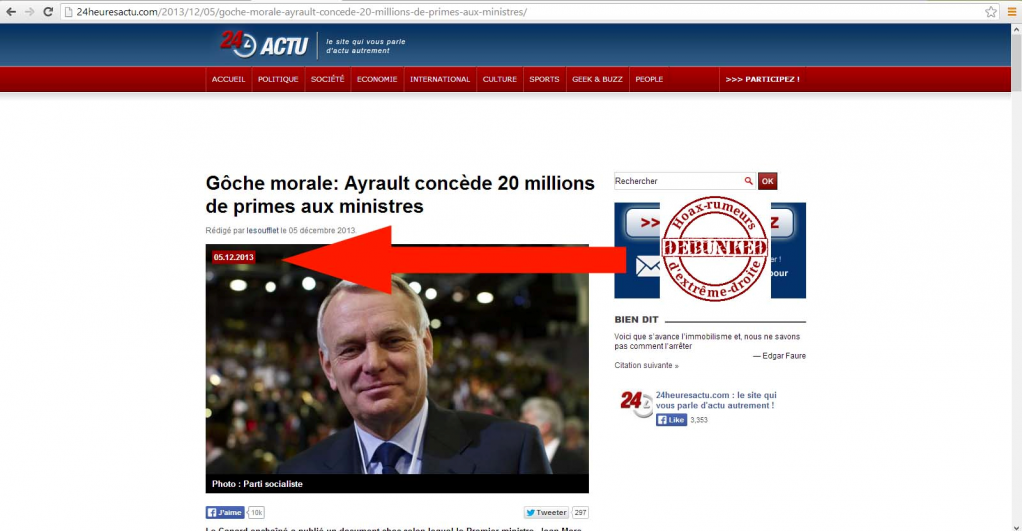Viewport: 1022px width, 531px height.
Task: Reload the page with the refresh icon
Action: pyautogui.click(x=48, y=12)
